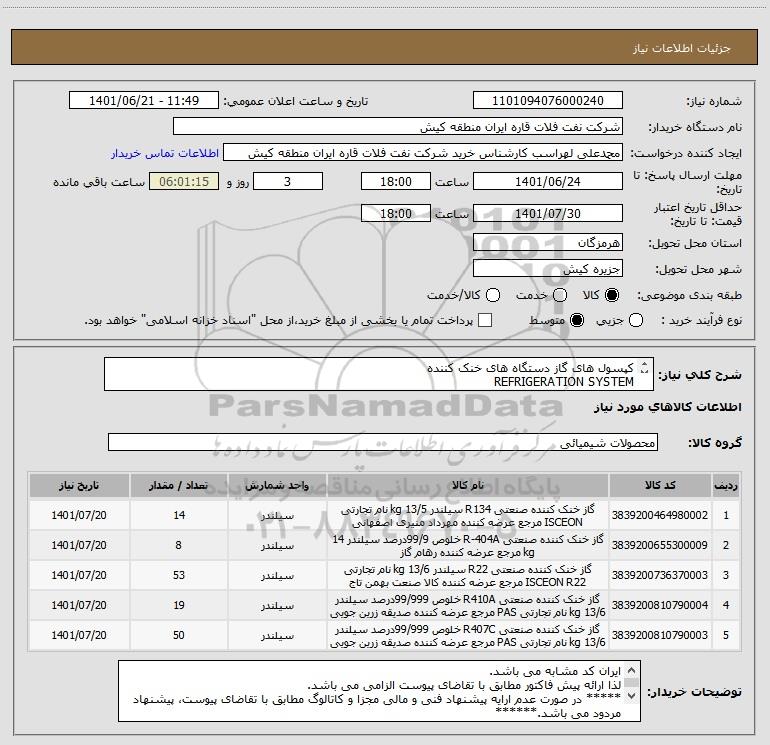
Task: Toggle the اسناد خزانه اسلامی payment checkbox
Action: coord(485,320)
